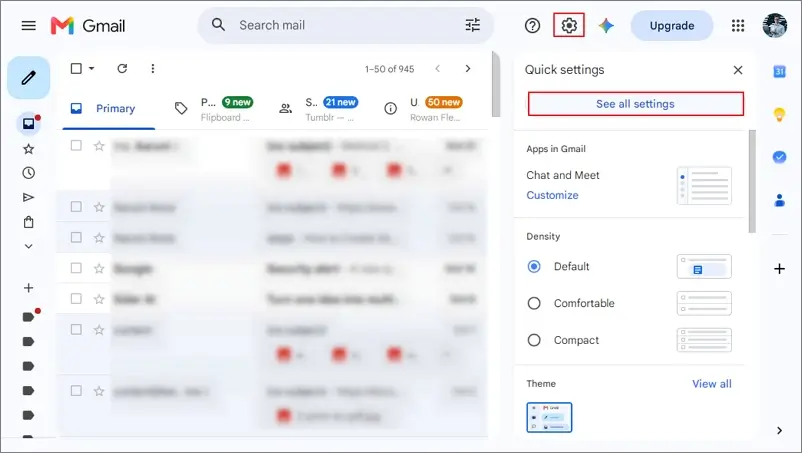Open the main menu hamburger icon
Viewport: 802px width, 453px height.
coord(29,26)
